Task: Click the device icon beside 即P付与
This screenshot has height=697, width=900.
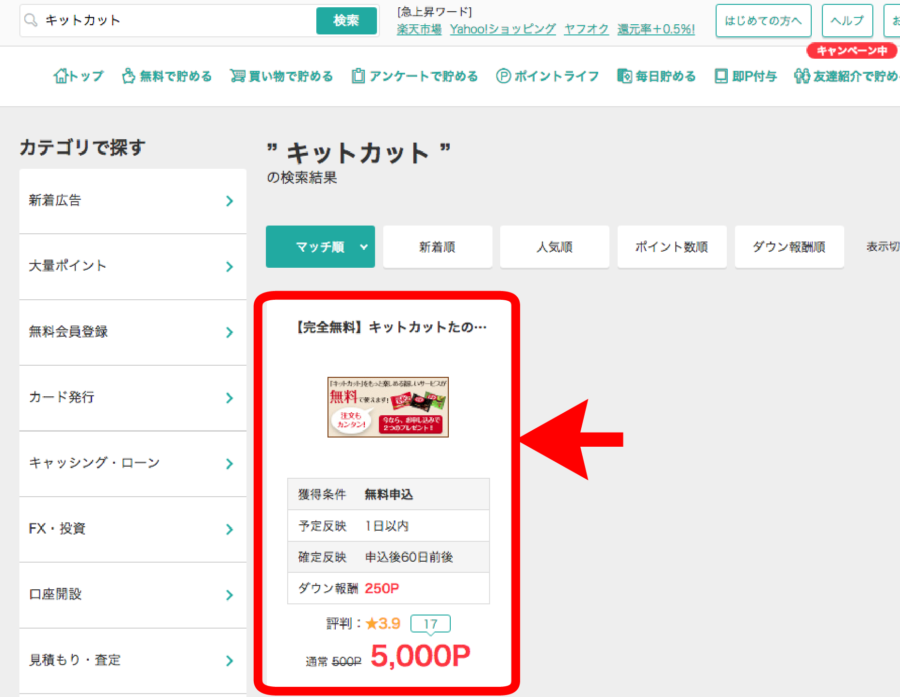Action: 721,76
